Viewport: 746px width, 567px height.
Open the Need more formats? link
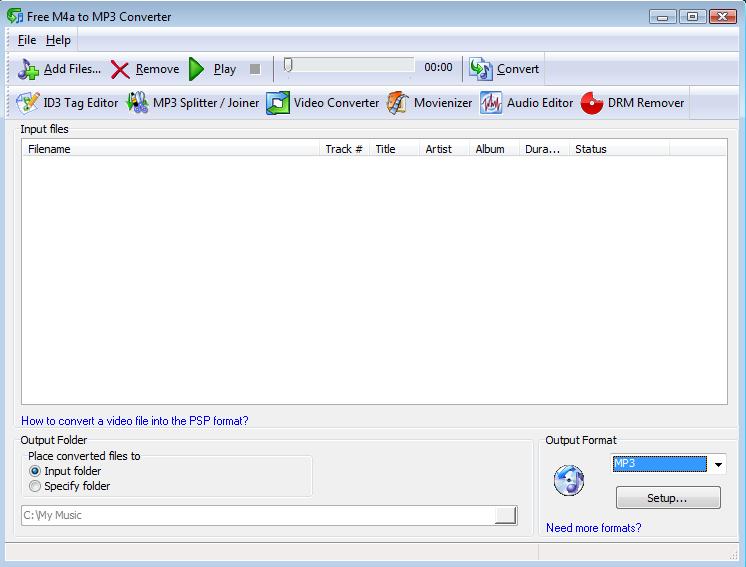point(593,528)
